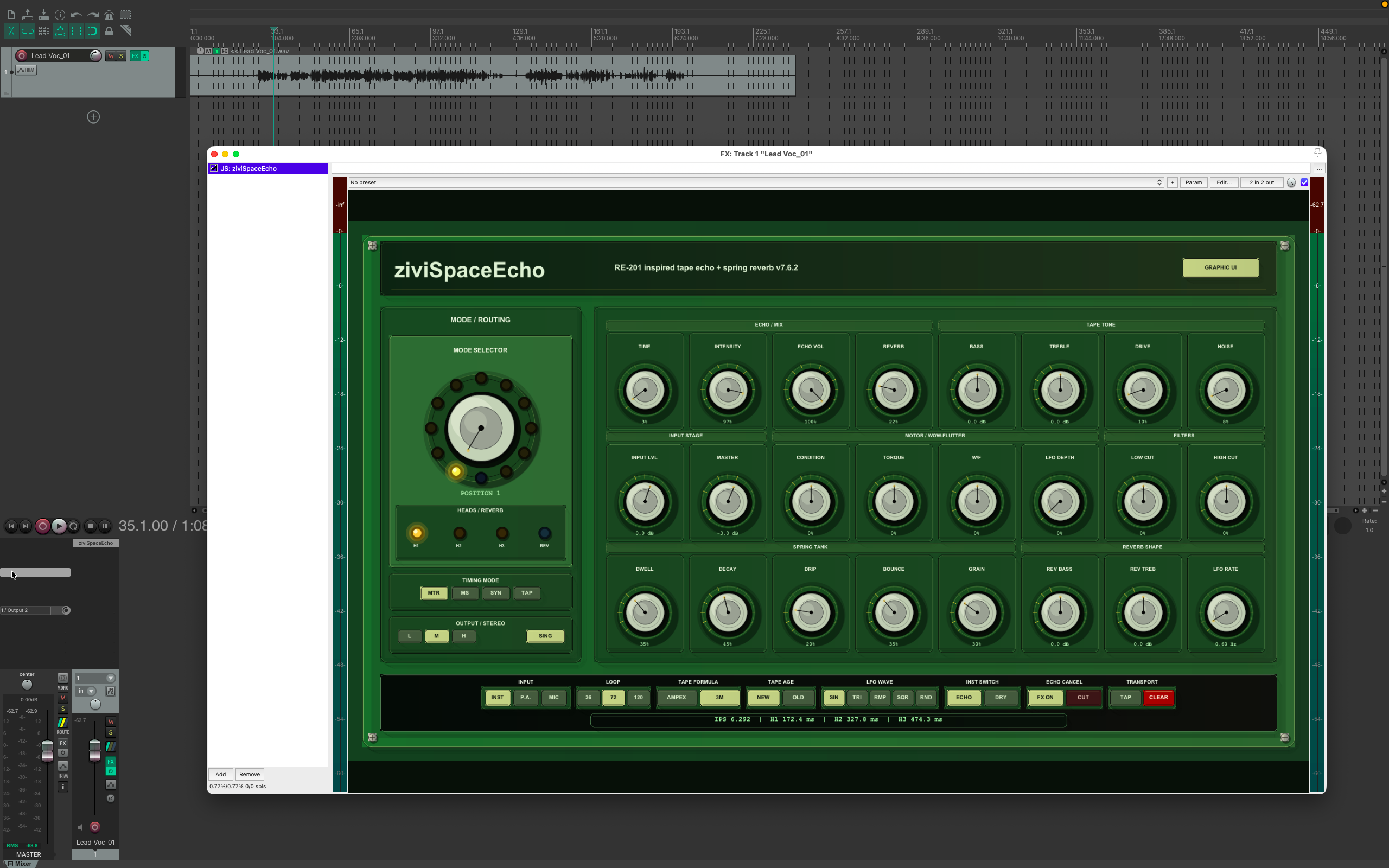This screenshot has height=868, width=1389.
Task: Click the New Project toolbar icon
Action: [11, 15]
